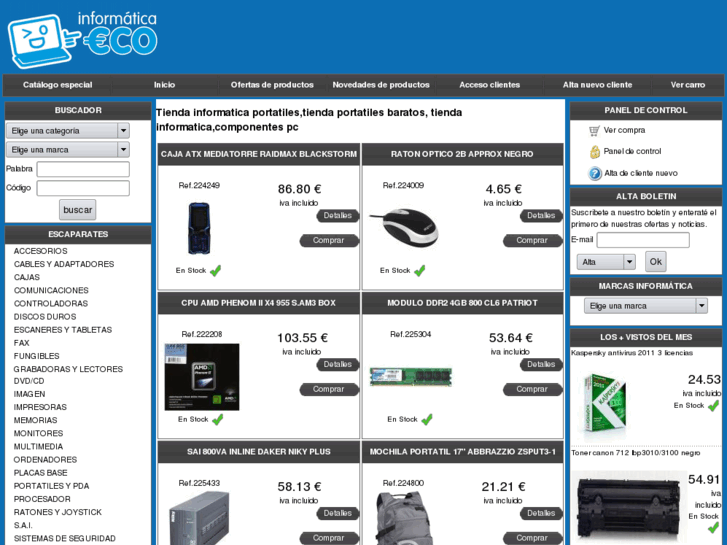The height and width of the screenshot is (545, 727).
Task: Click Ok to submit newsletter email
Action: 656,262
